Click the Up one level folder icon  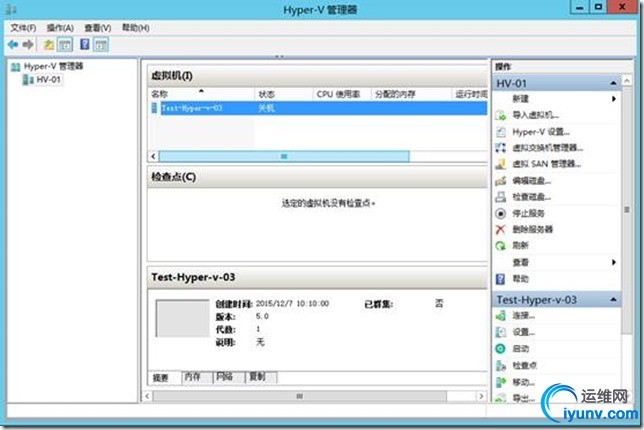pyautogui.click(x=49, y=44)
